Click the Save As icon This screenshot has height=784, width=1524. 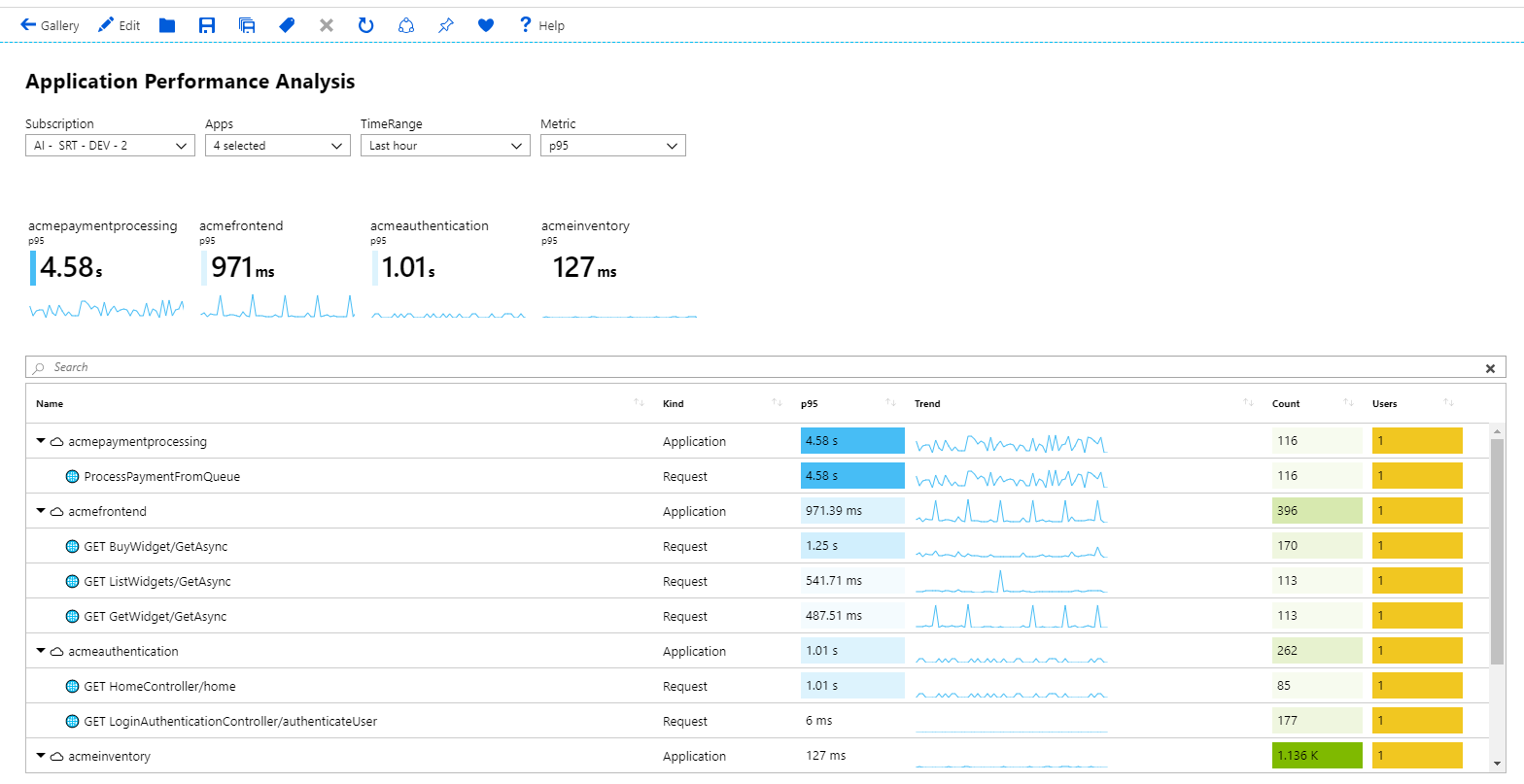[247, 25]
